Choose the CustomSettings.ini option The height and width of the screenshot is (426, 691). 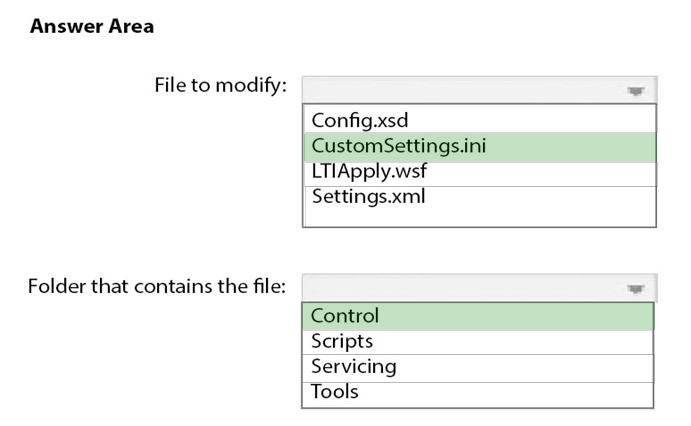coord(479,147)
